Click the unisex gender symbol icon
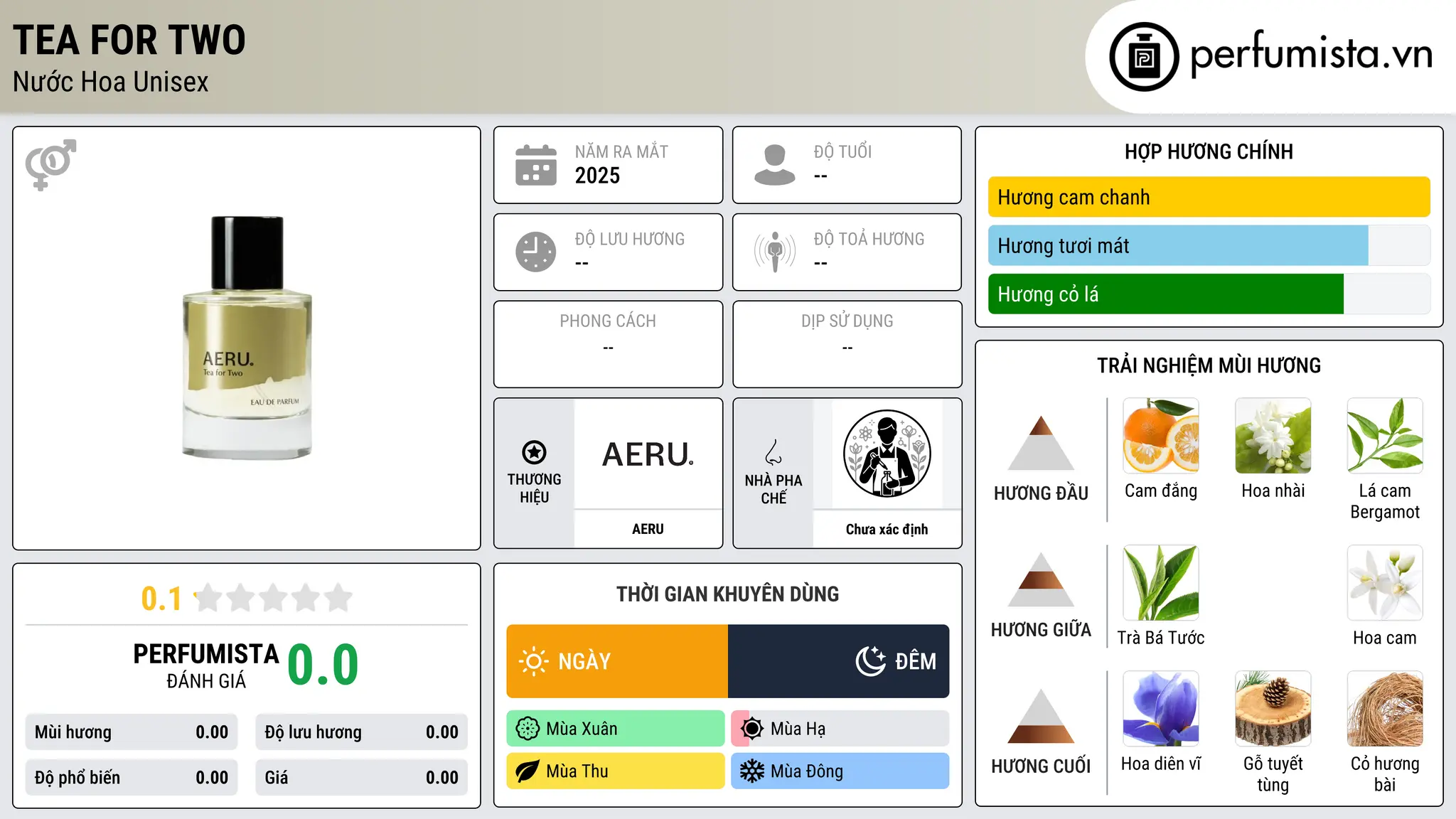The height and width of the screenshot is (819, 1456). tap(50, 165)
